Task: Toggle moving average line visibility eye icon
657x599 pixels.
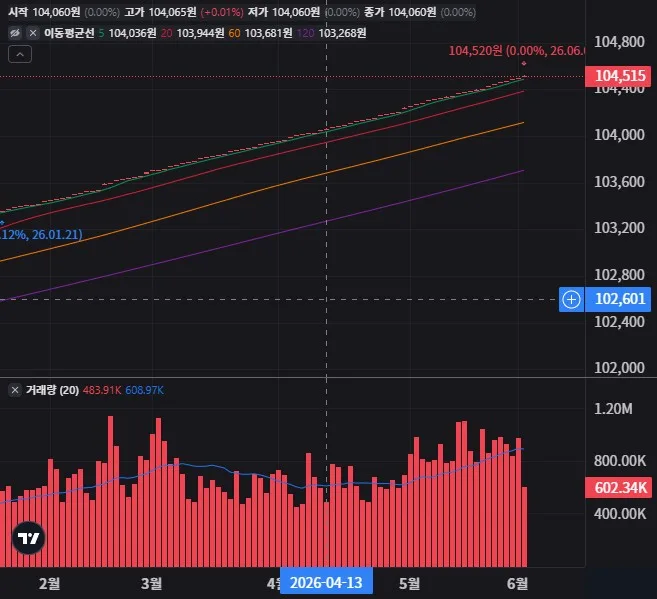Action: pos(15,33)
